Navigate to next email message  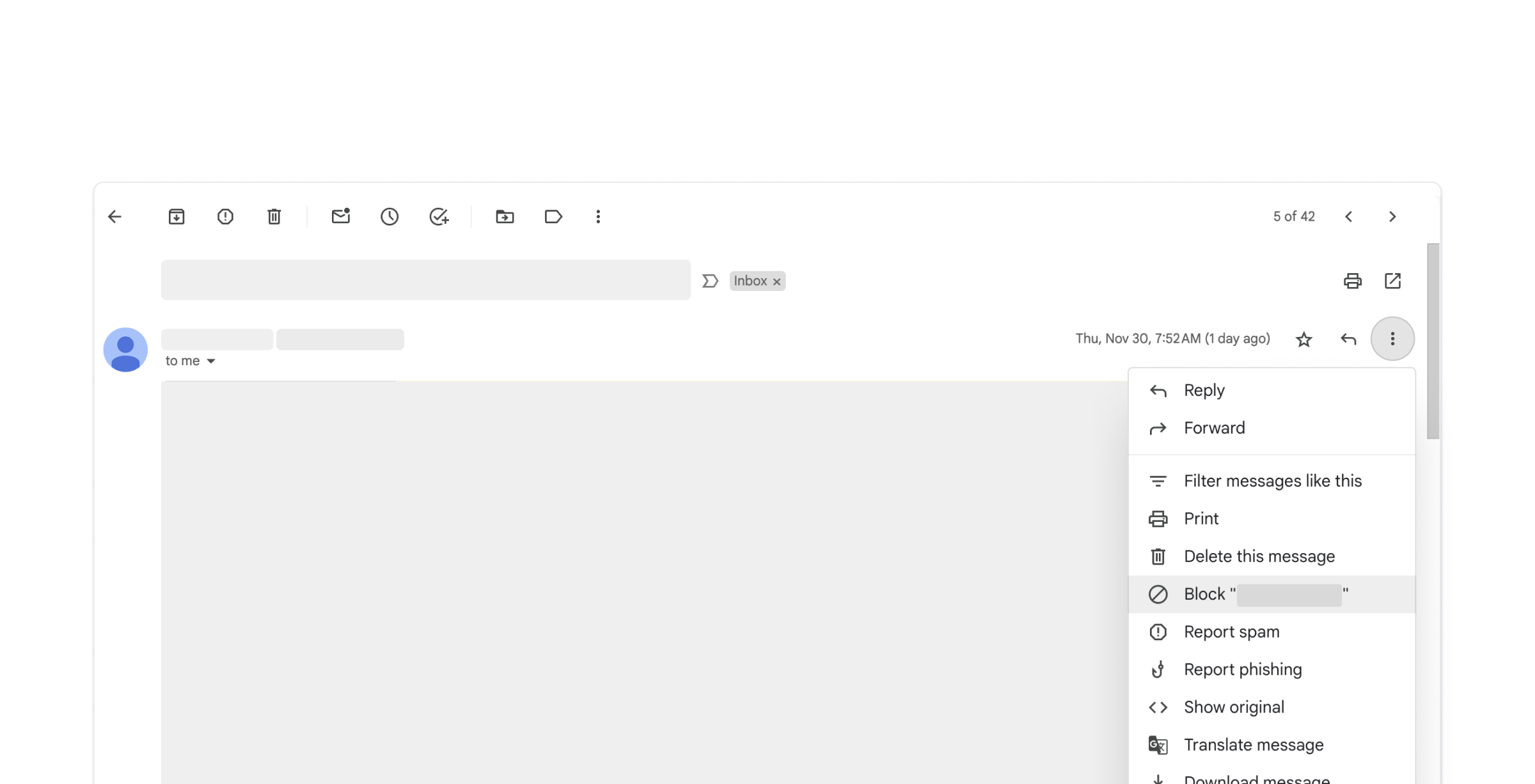tap(1393, 216)
